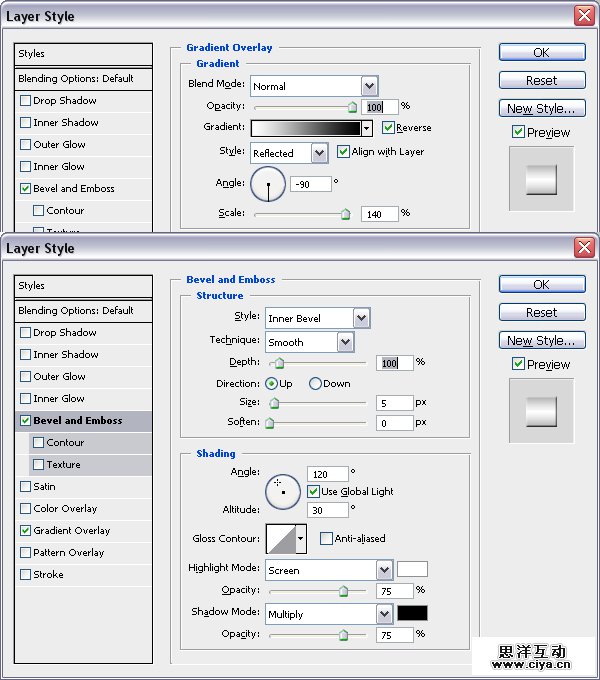Select Gradient Overlay in the styles list

point(71,530)
